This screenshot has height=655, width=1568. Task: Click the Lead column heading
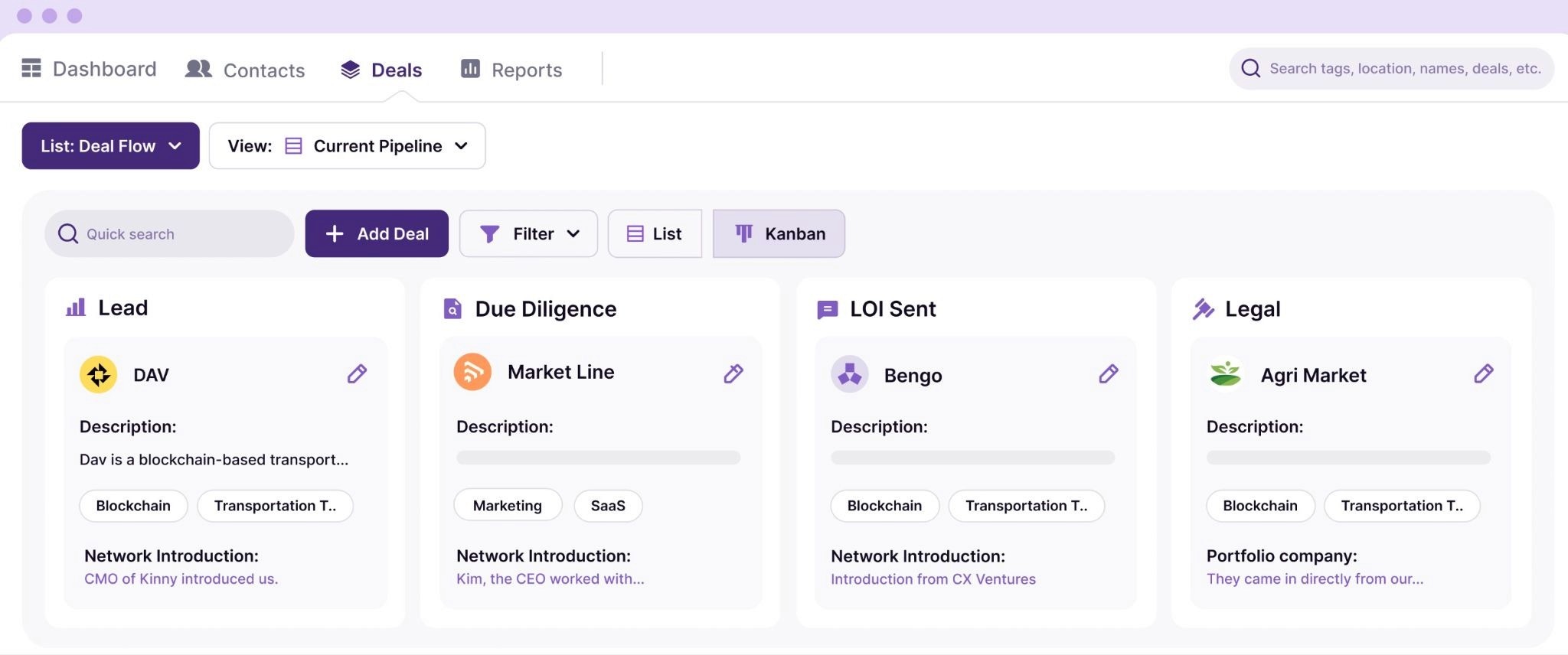[122, 308]
